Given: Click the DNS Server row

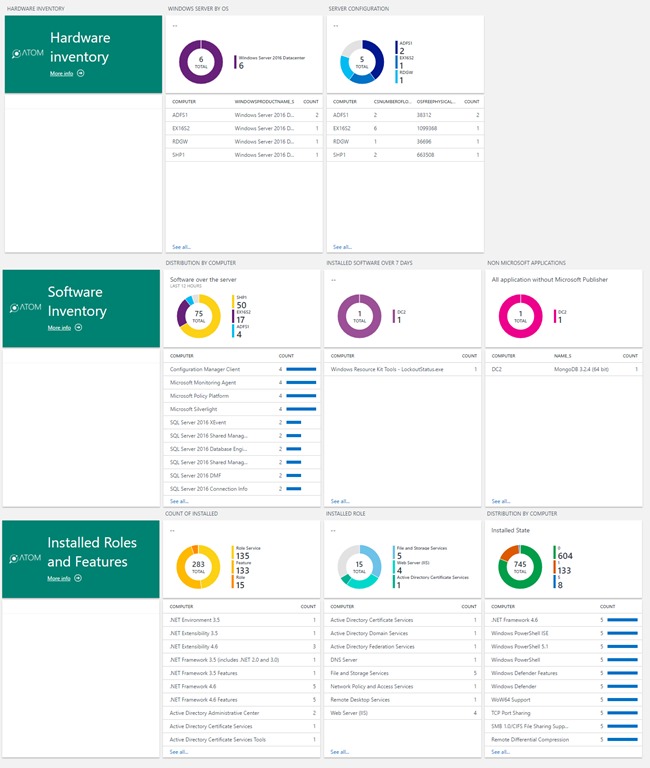Looking at the screenshot, I should point(403,660).
